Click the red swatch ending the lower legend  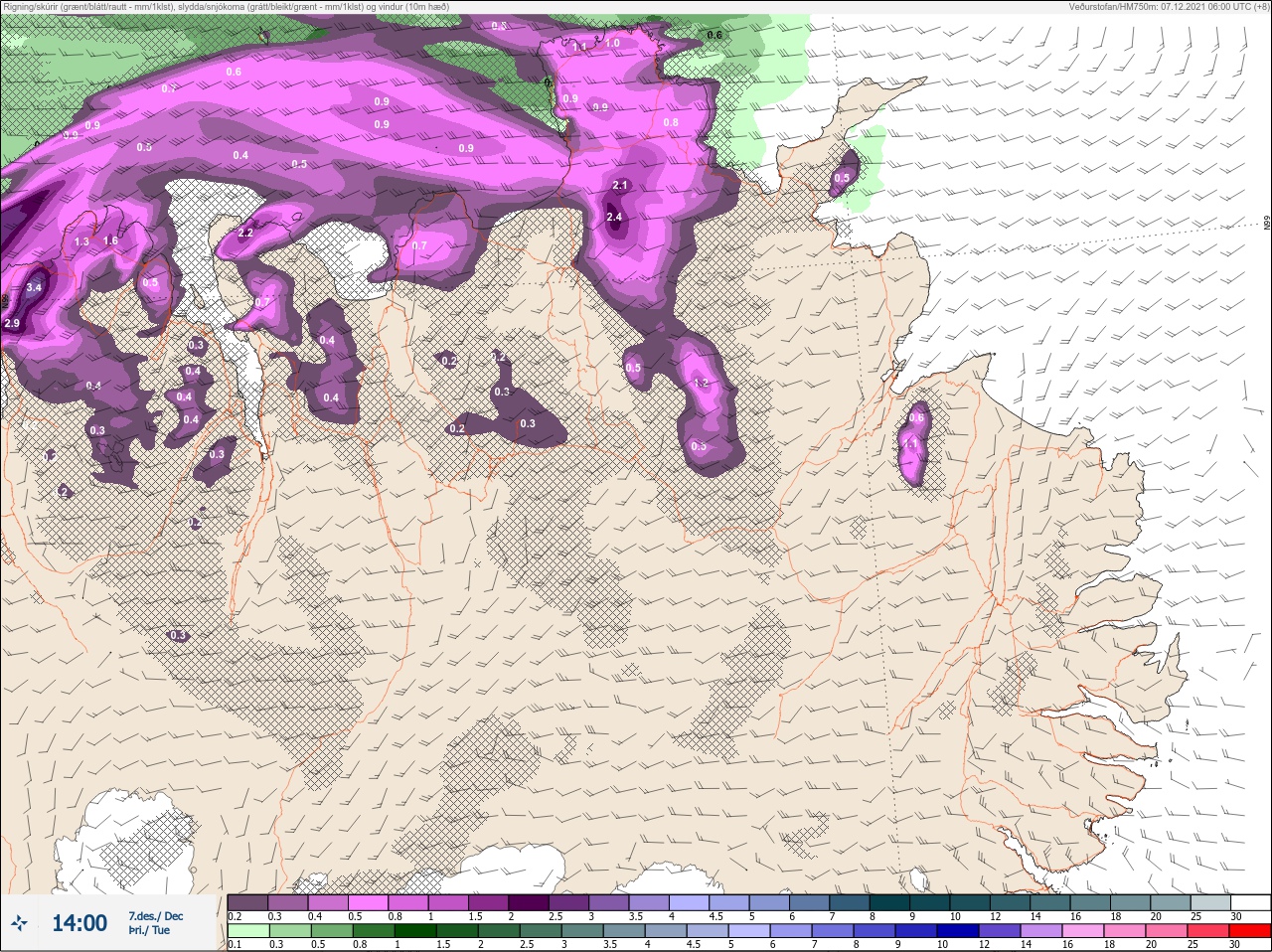1250,932
